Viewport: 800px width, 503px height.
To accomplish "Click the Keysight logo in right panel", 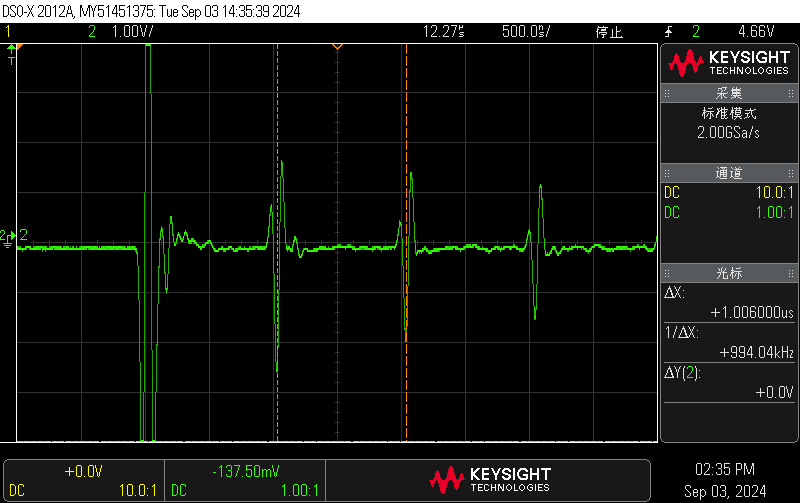I will tap(729, 64).
